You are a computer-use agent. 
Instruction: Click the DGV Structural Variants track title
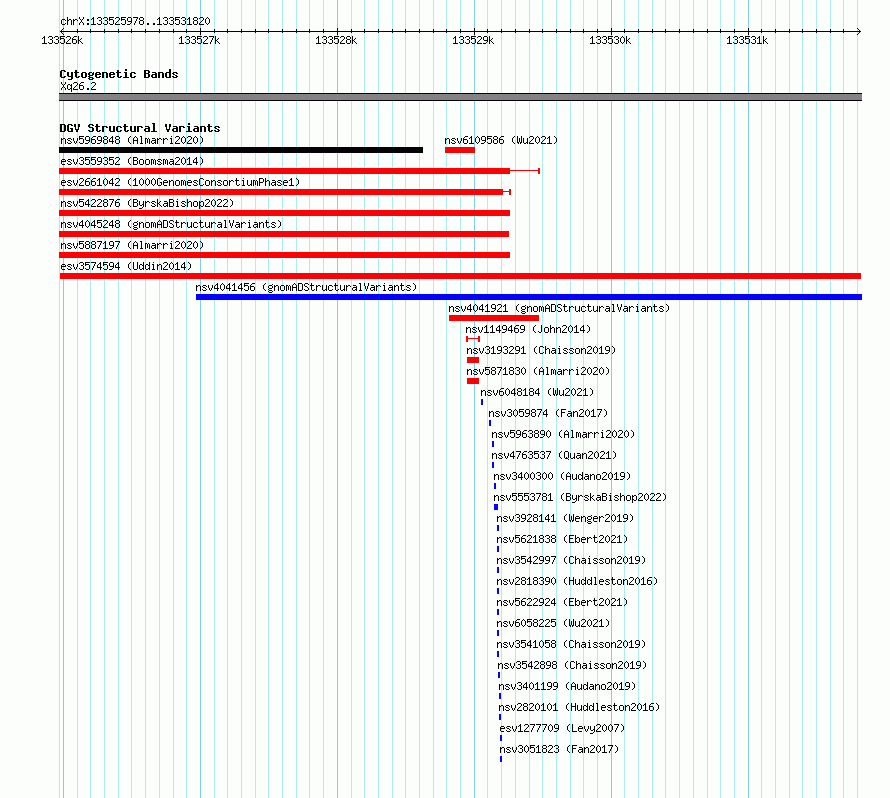point(140,128)
